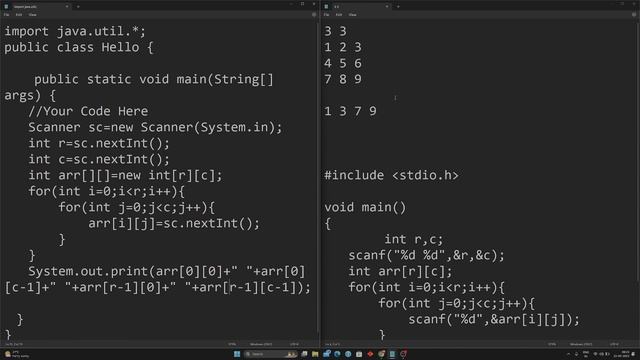Click the '3 3' input line
640x360 pixels.
click(335, 31)
